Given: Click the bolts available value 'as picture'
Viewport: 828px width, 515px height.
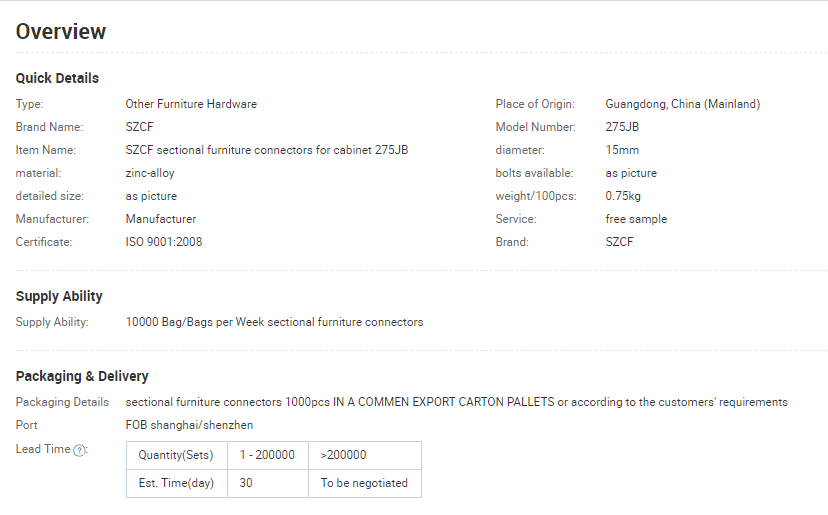Looking at the screenshot, I should [x=631, y=173].
